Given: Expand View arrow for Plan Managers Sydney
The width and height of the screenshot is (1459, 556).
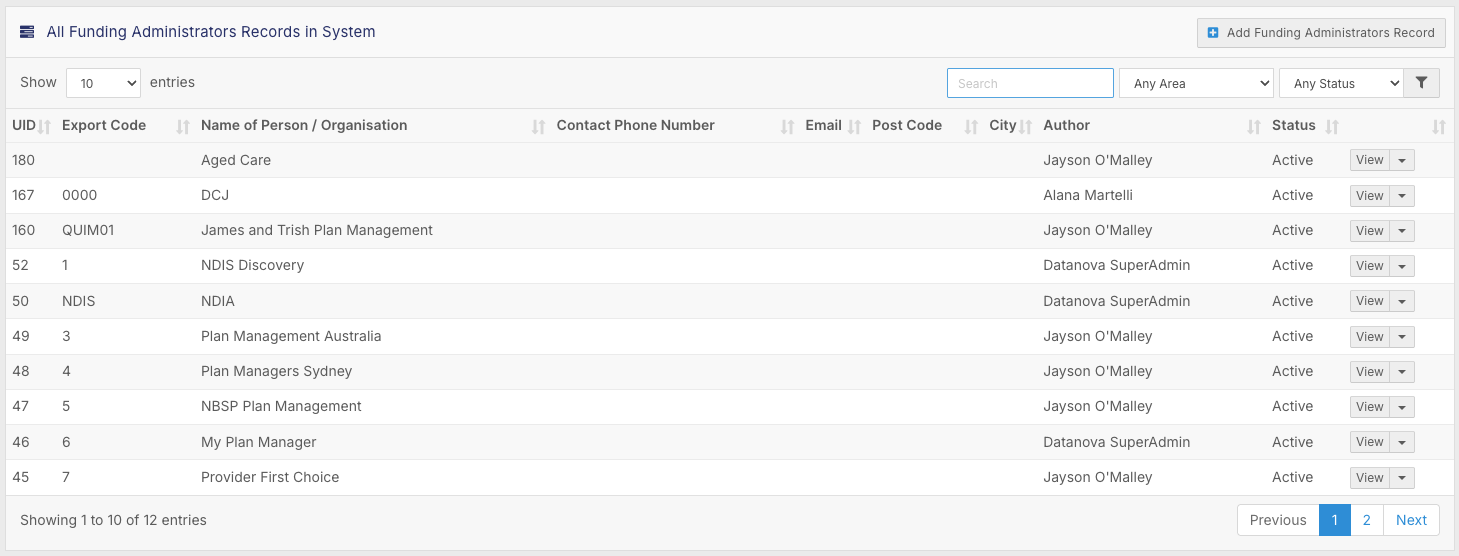Looking at the screenshot, I should coord(1402,372).
